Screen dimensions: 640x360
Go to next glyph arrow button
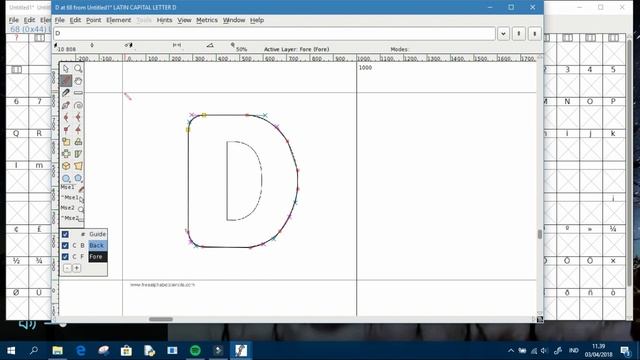tap(535, 34)
